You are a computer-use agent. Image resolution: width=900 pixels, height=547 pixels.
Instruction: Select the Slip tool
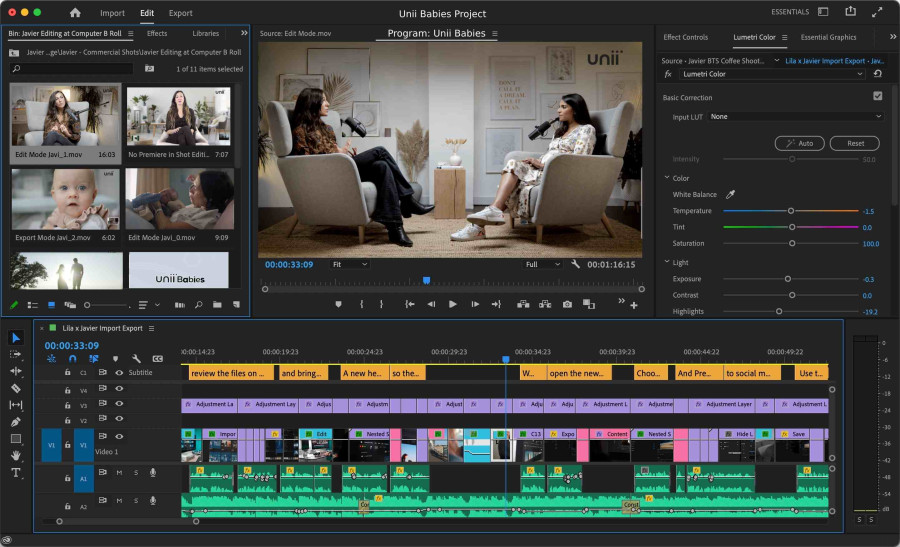pyautogui.click(x=16, y=405)
